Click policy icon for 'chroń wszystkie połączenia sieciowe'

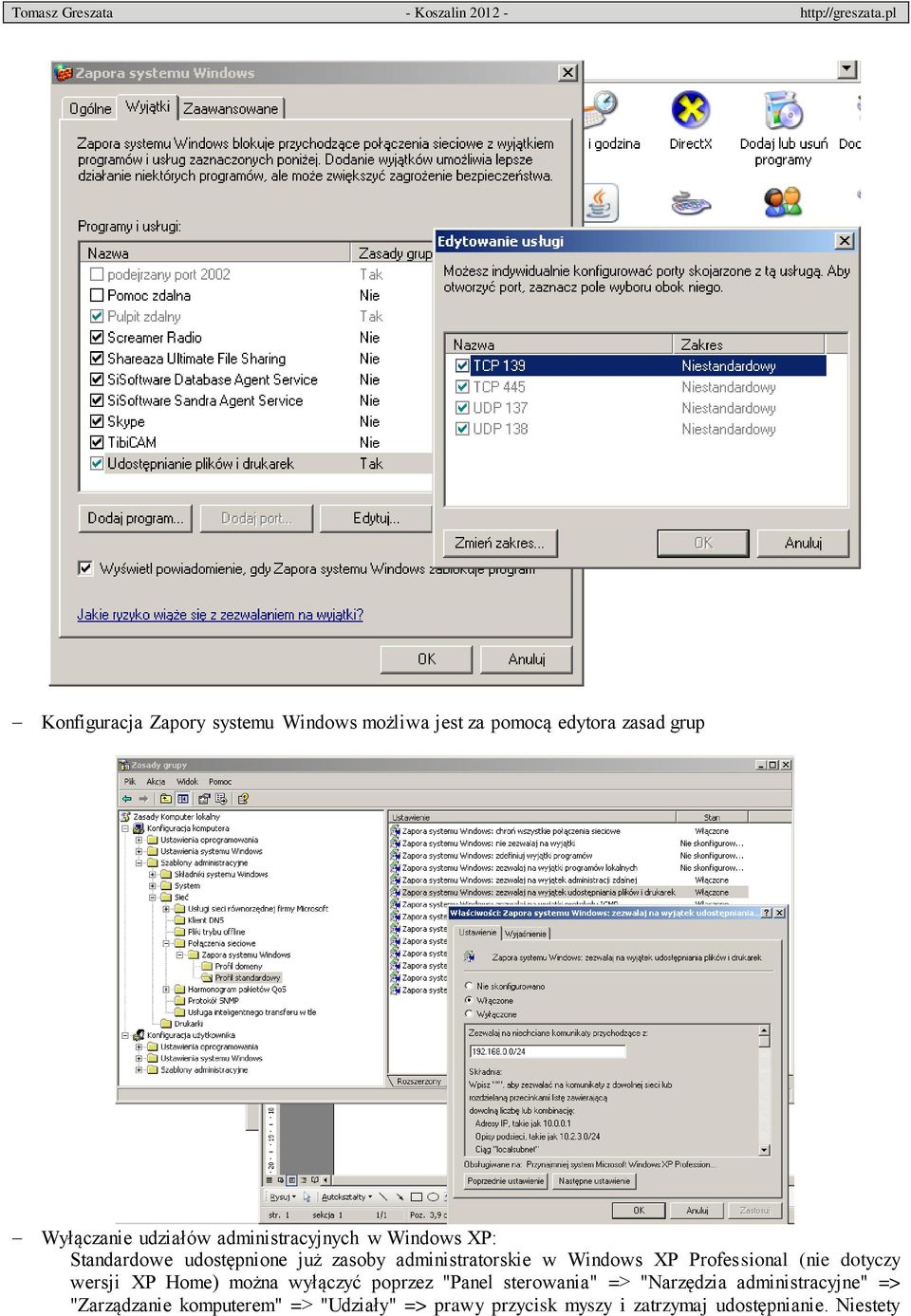click(x=395, y=831)
